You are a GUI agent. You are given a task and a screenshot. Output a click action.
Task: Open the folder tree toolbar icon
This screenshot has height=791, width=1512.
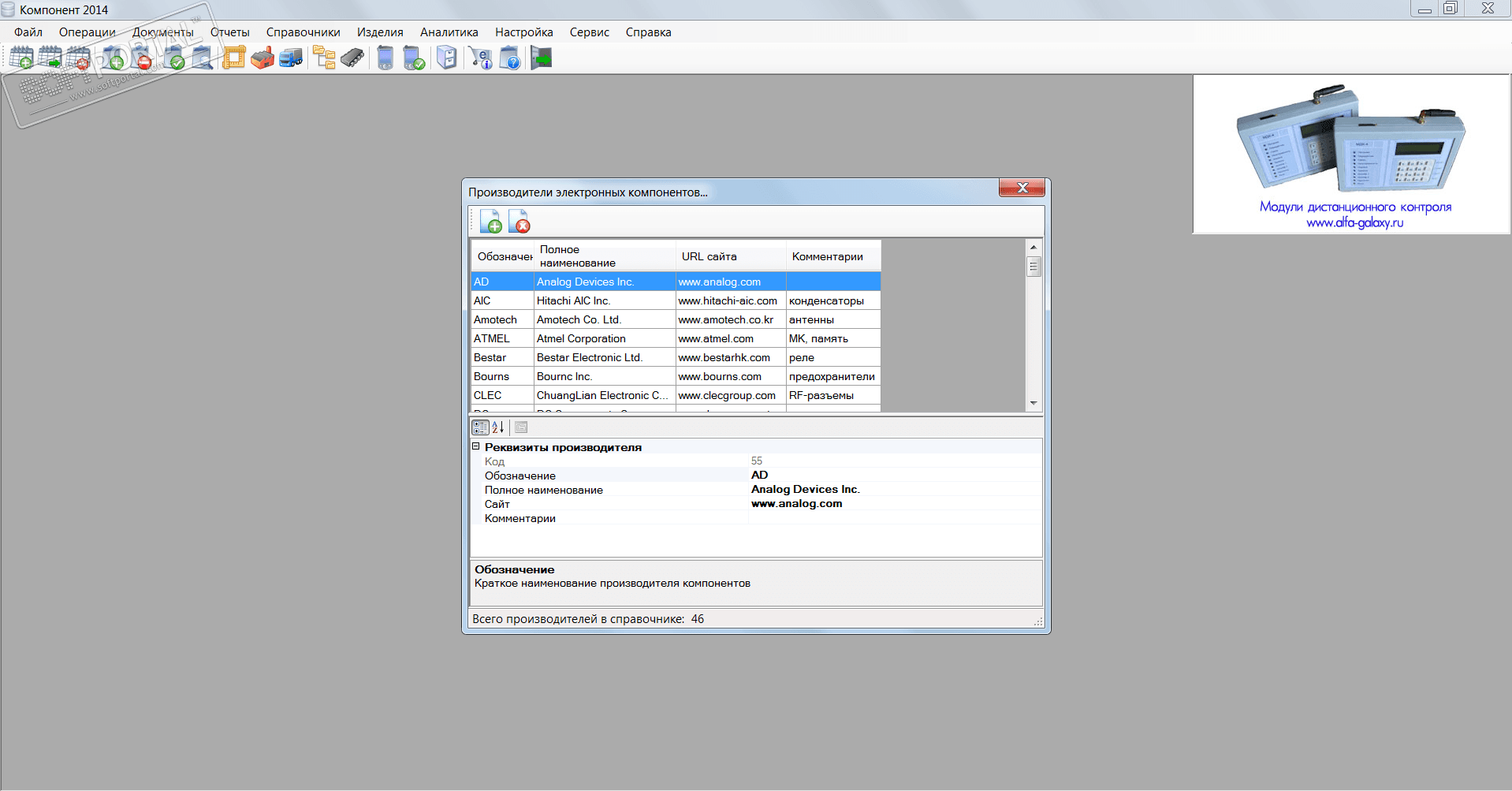(x=324, y=58)
